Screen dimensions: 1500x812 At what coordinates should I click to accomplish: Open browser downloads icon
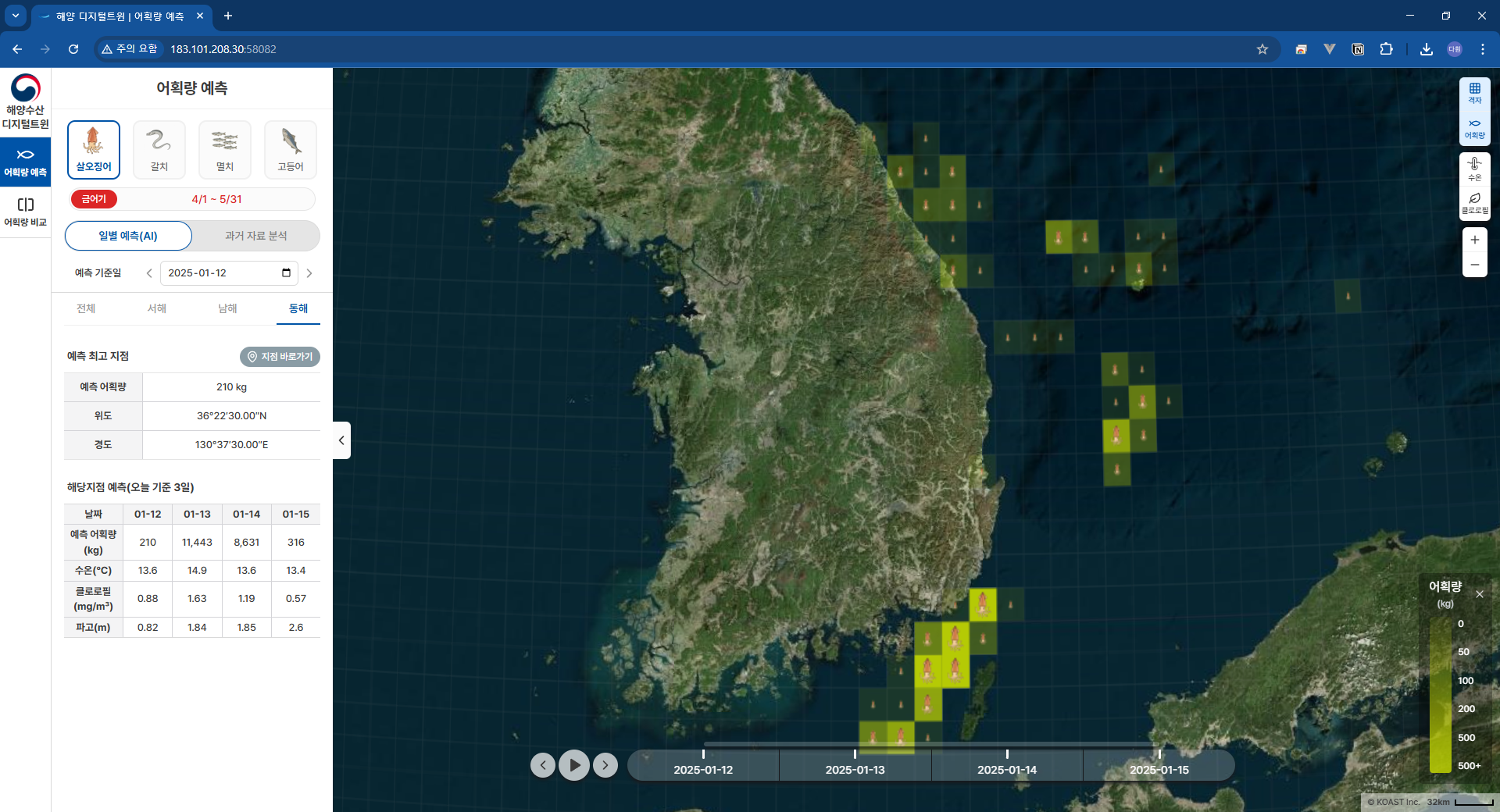tap(1426, 49)
